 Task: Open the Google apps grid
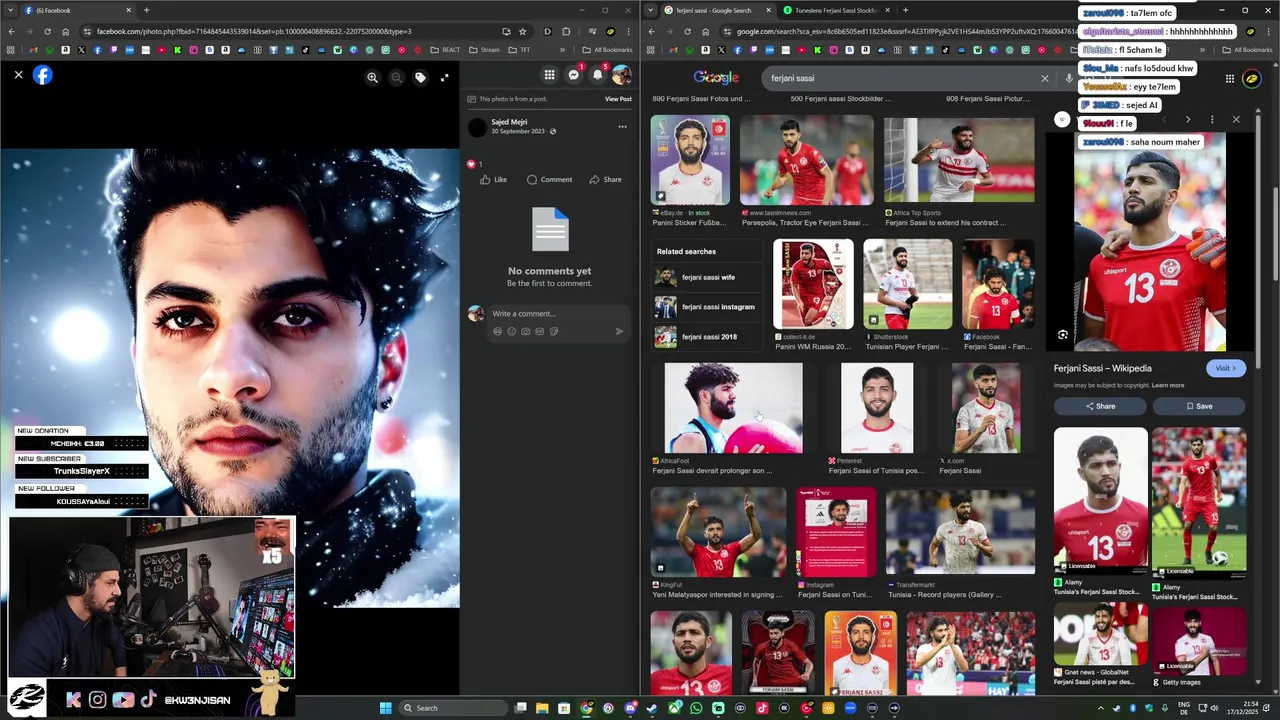pyautogui.click(x=1230, y=78)
